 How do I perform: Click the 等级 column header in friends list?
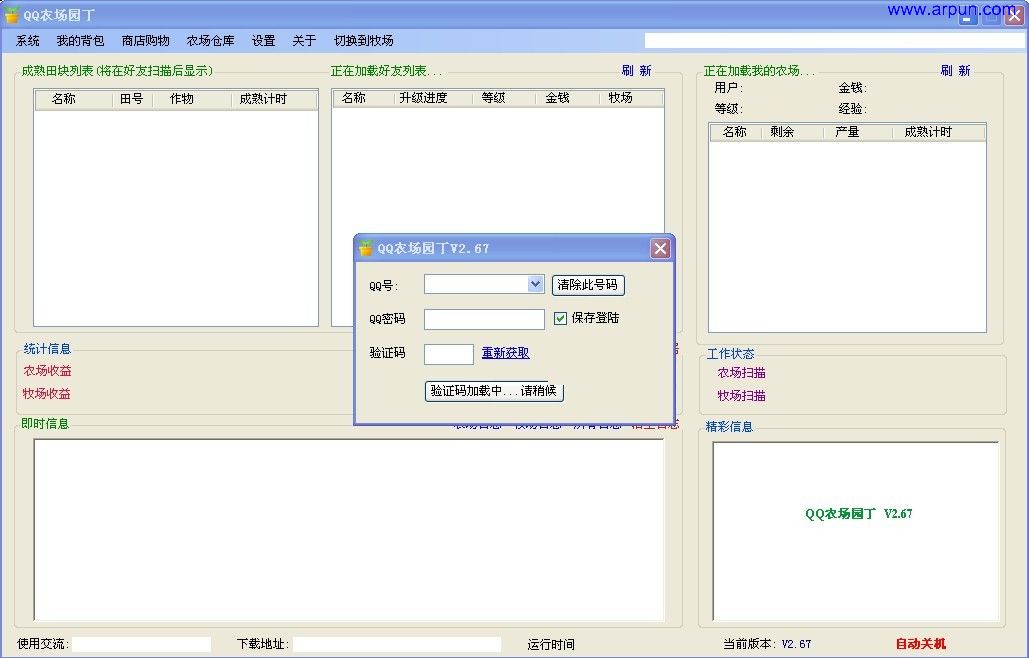(502, 98)
